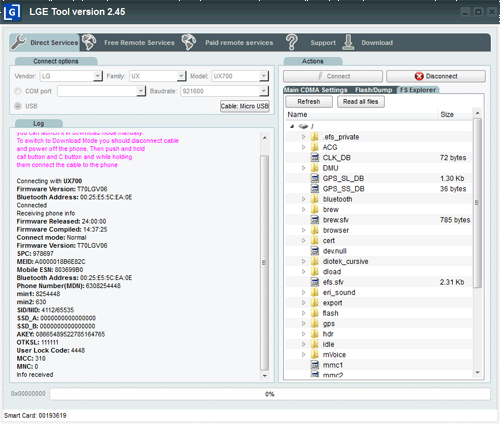Click the Name column header
This screenshot has width=500, height=424.
click(361, 114)
